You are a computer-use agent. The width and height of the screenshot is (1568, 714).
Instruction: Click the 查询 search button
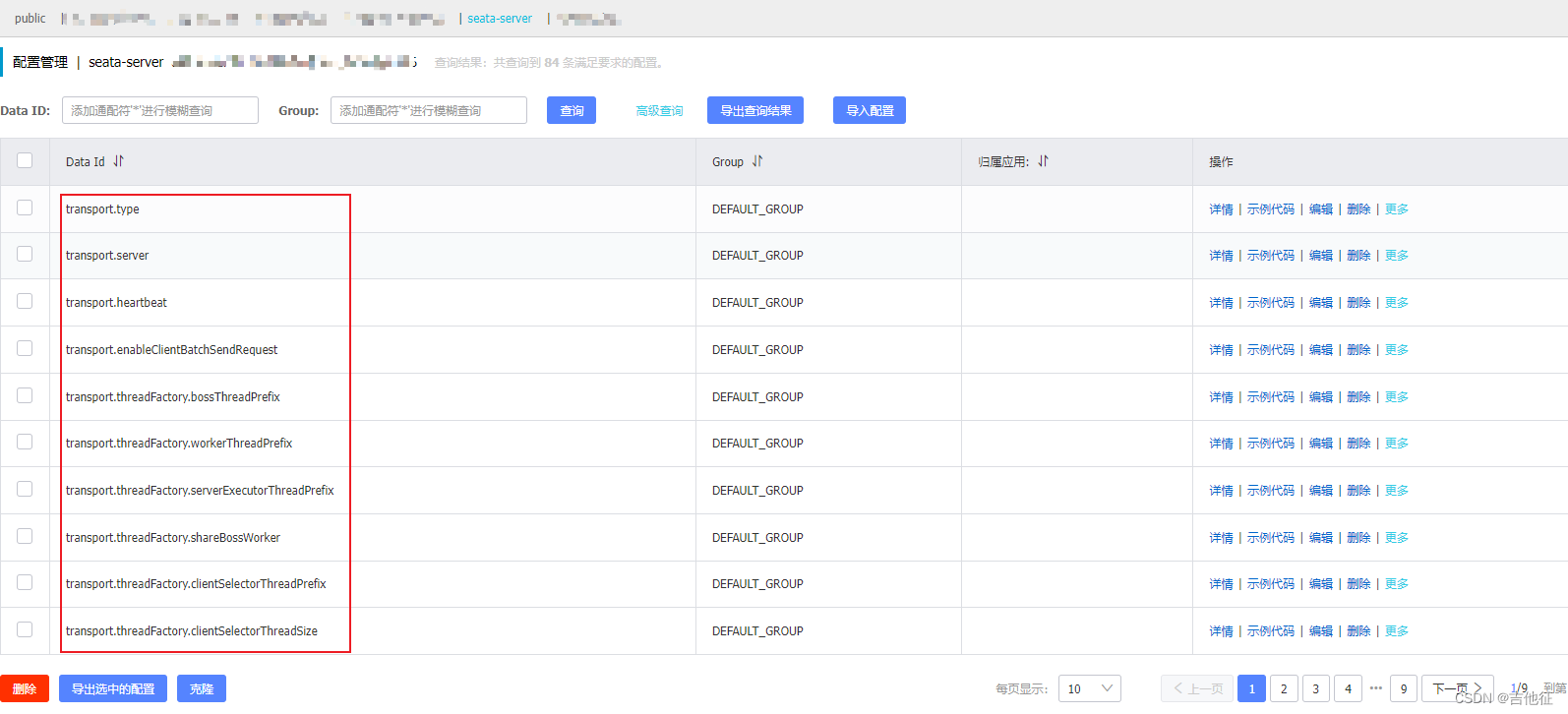(x=572, y=110)
